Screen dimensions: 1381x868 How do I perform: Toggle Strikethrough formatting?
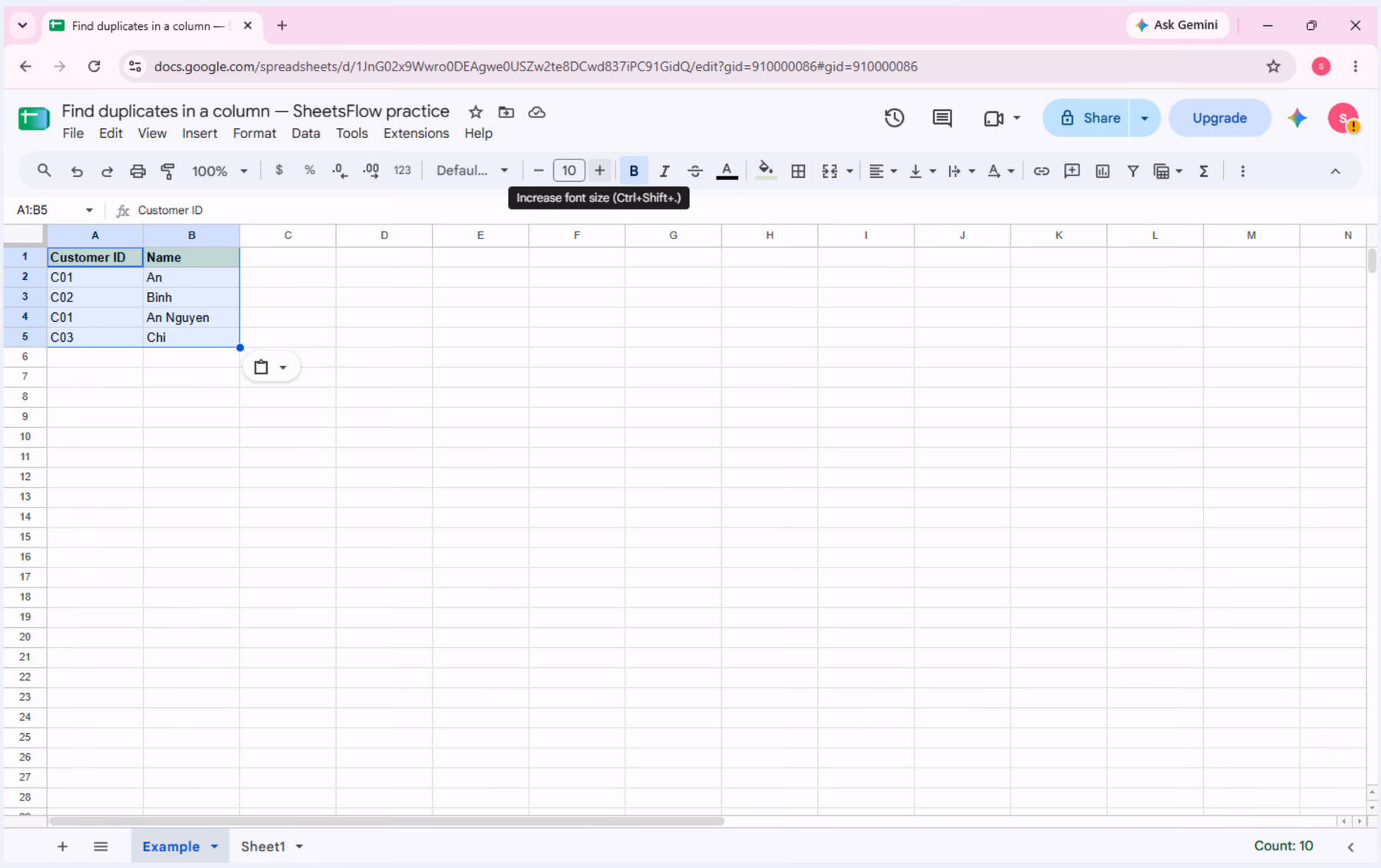coord(695,171)
